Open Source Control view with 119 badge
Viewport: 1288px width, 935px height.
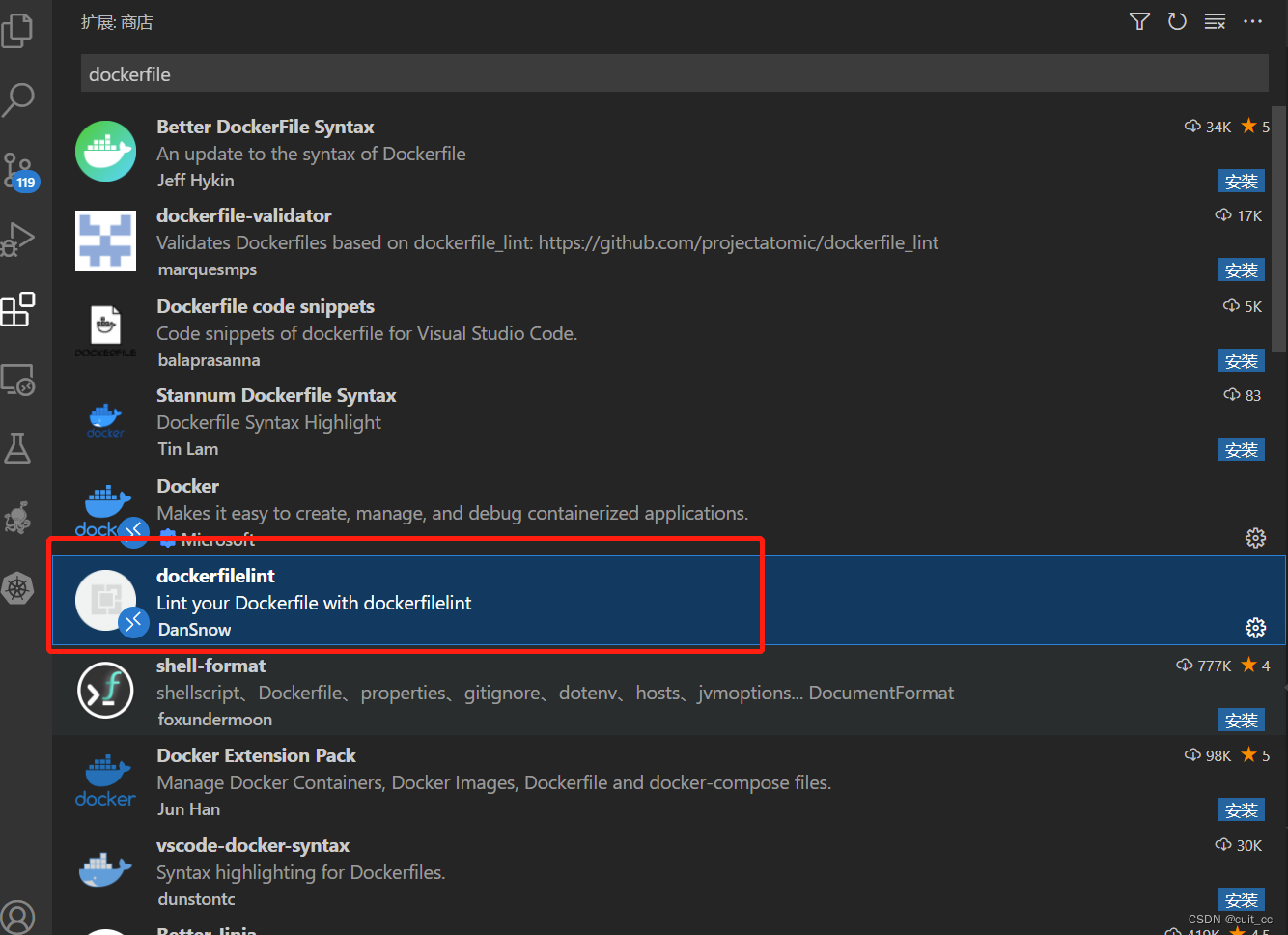[x=20, y=172]
